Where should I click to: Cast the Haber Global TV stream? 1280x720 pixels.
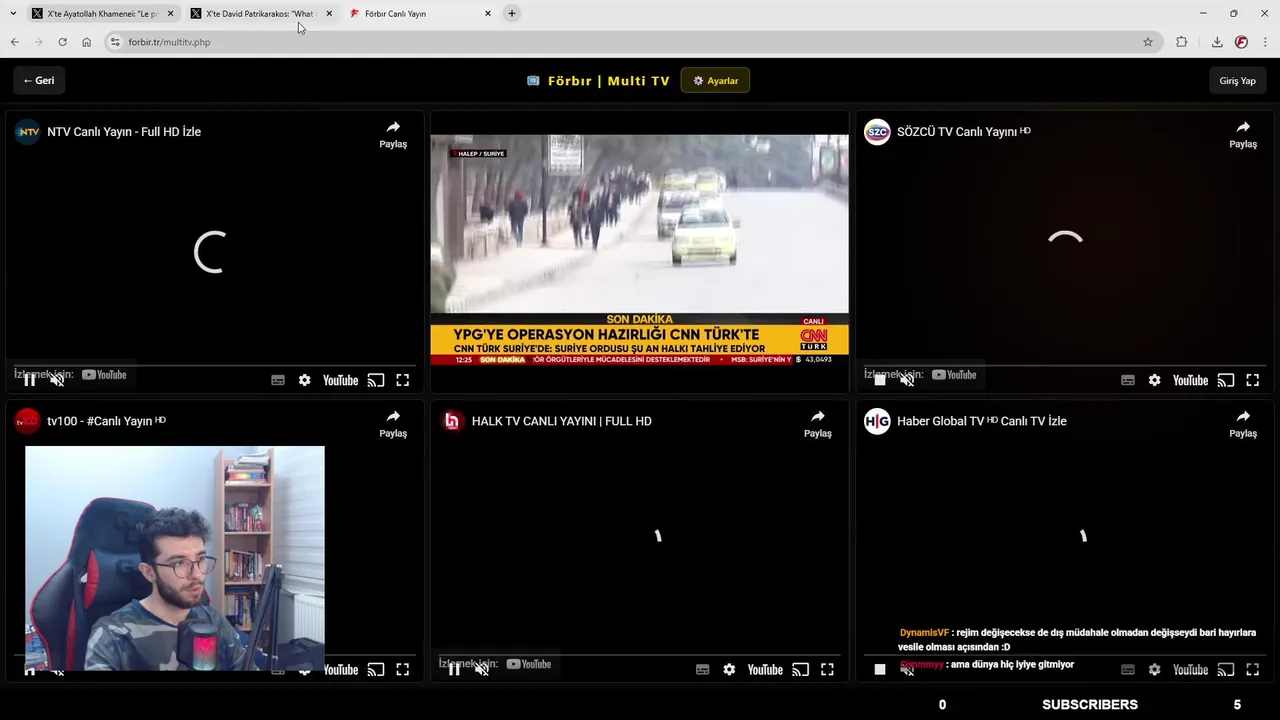1226,670
